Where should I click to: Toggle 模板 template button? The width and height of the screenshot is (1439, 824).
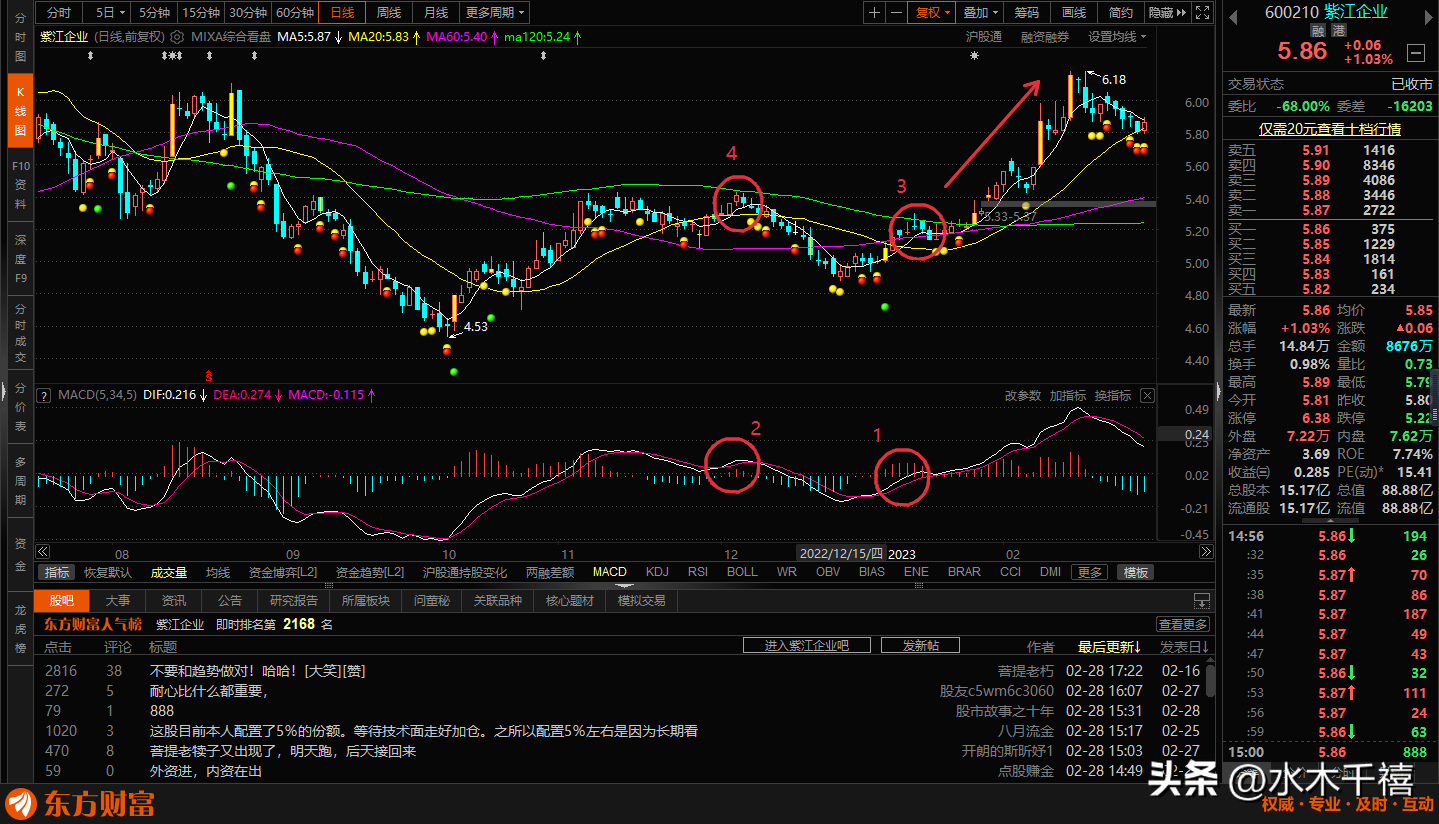pyautogui.click(x=1135, y=572)
